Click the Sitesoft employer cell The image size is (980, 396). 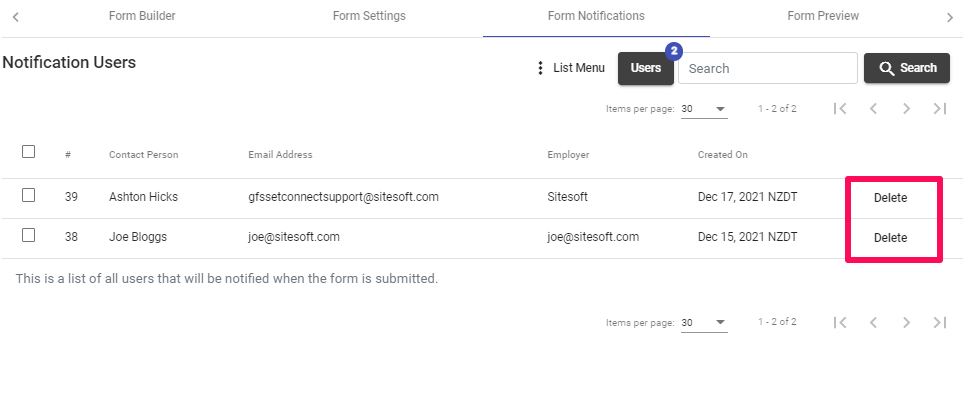tap(568, 197)
